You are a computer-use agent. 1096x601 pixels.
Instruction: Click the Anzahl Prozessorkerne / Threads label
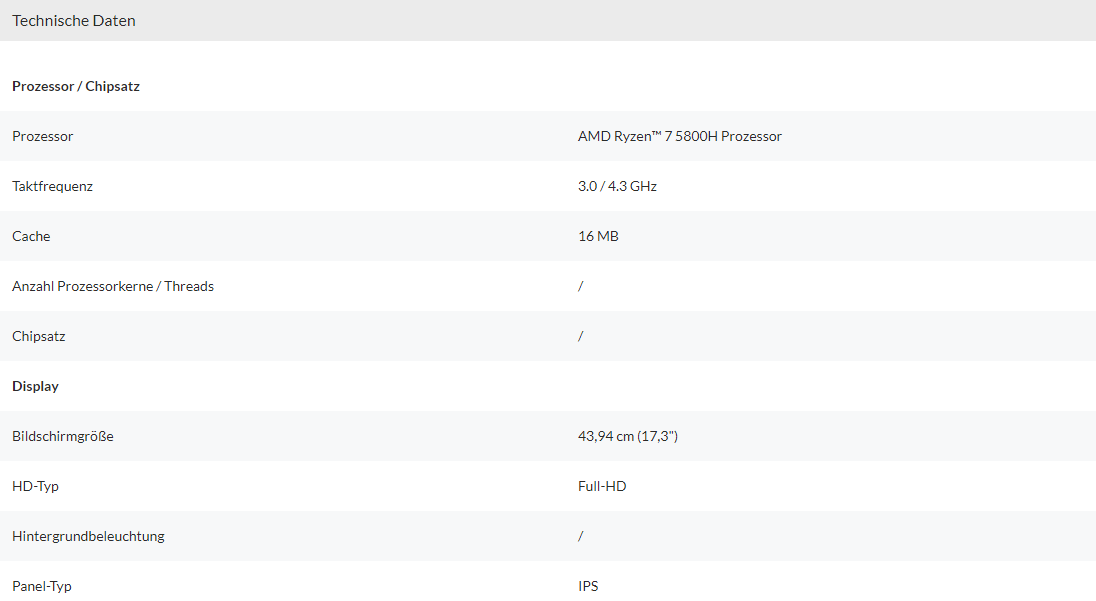pos(113,286)
